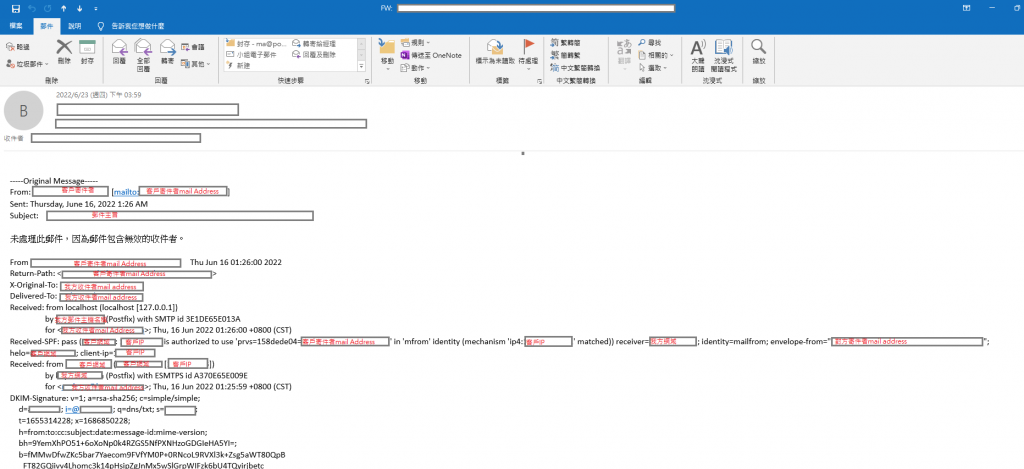Open the 快速步驟 dialog launcher

pos(367,81)
